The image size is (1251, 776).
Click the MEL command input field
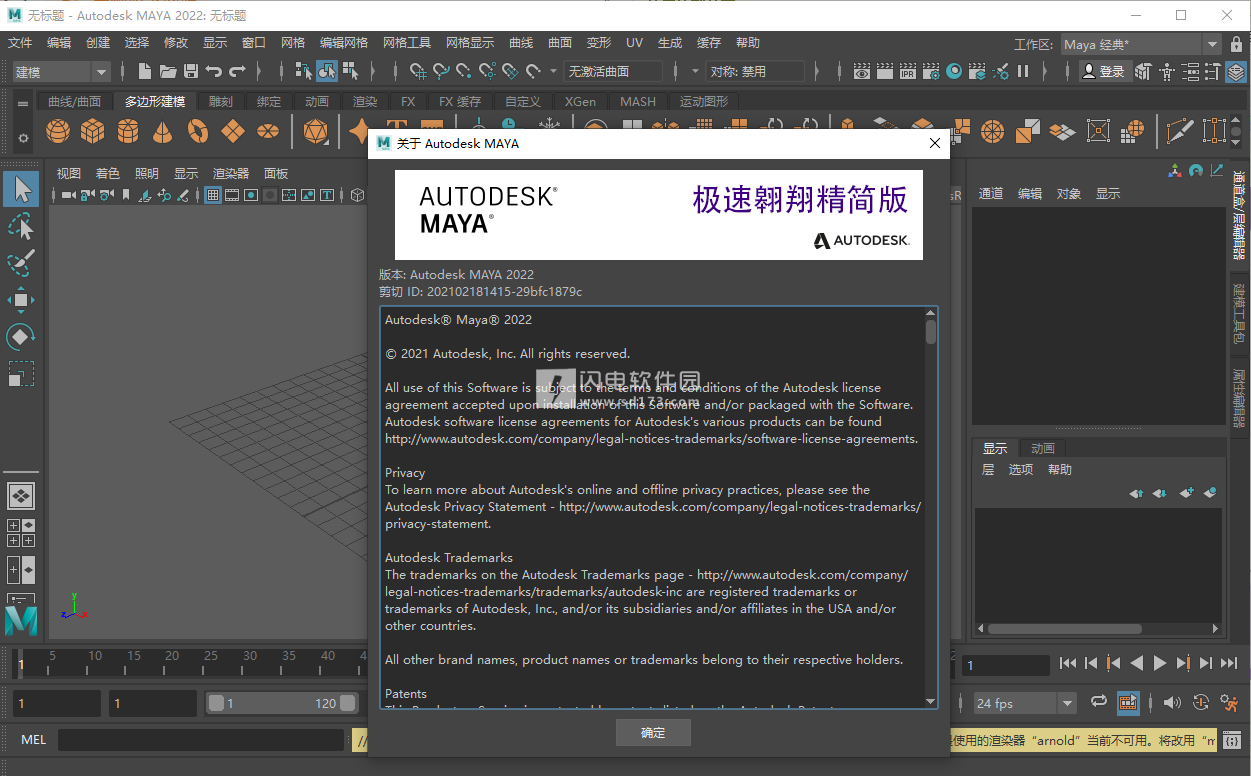[x=201, y=740]
